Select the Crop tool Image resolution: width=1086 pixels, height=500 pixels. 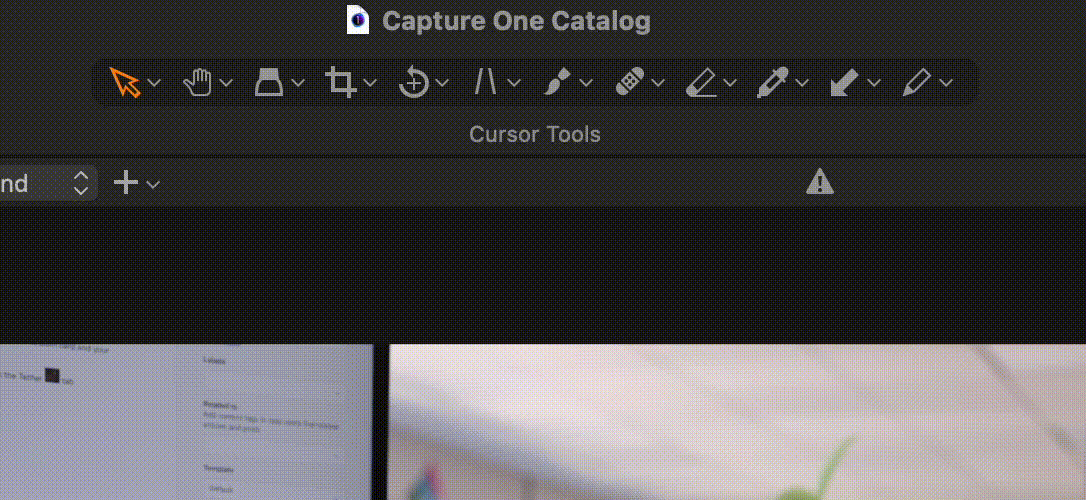341,82
